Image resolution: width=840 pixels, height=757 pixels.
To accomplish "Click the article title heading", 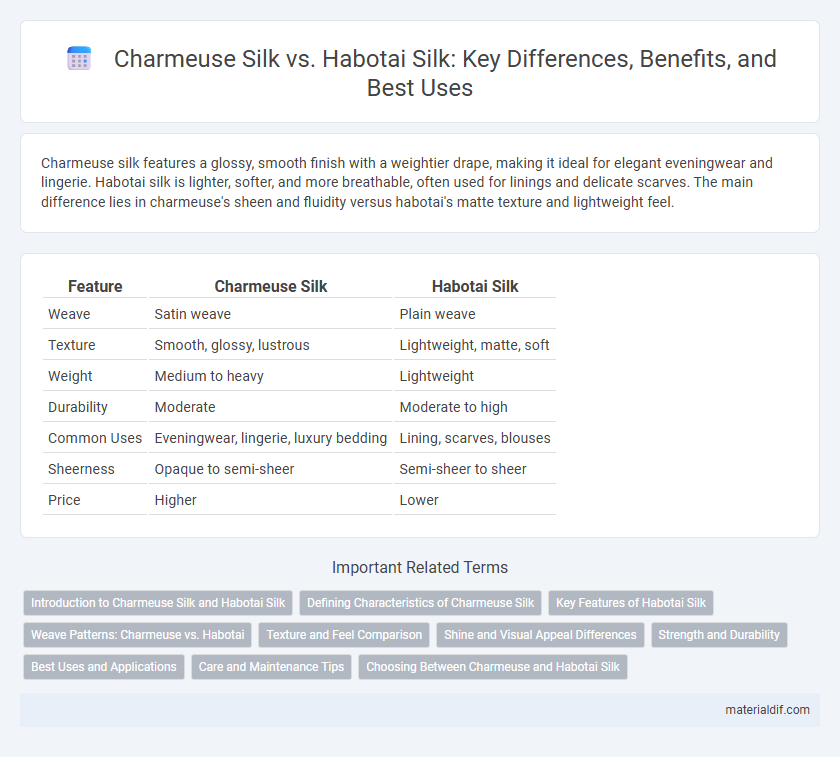I will (x=445, y=73).
